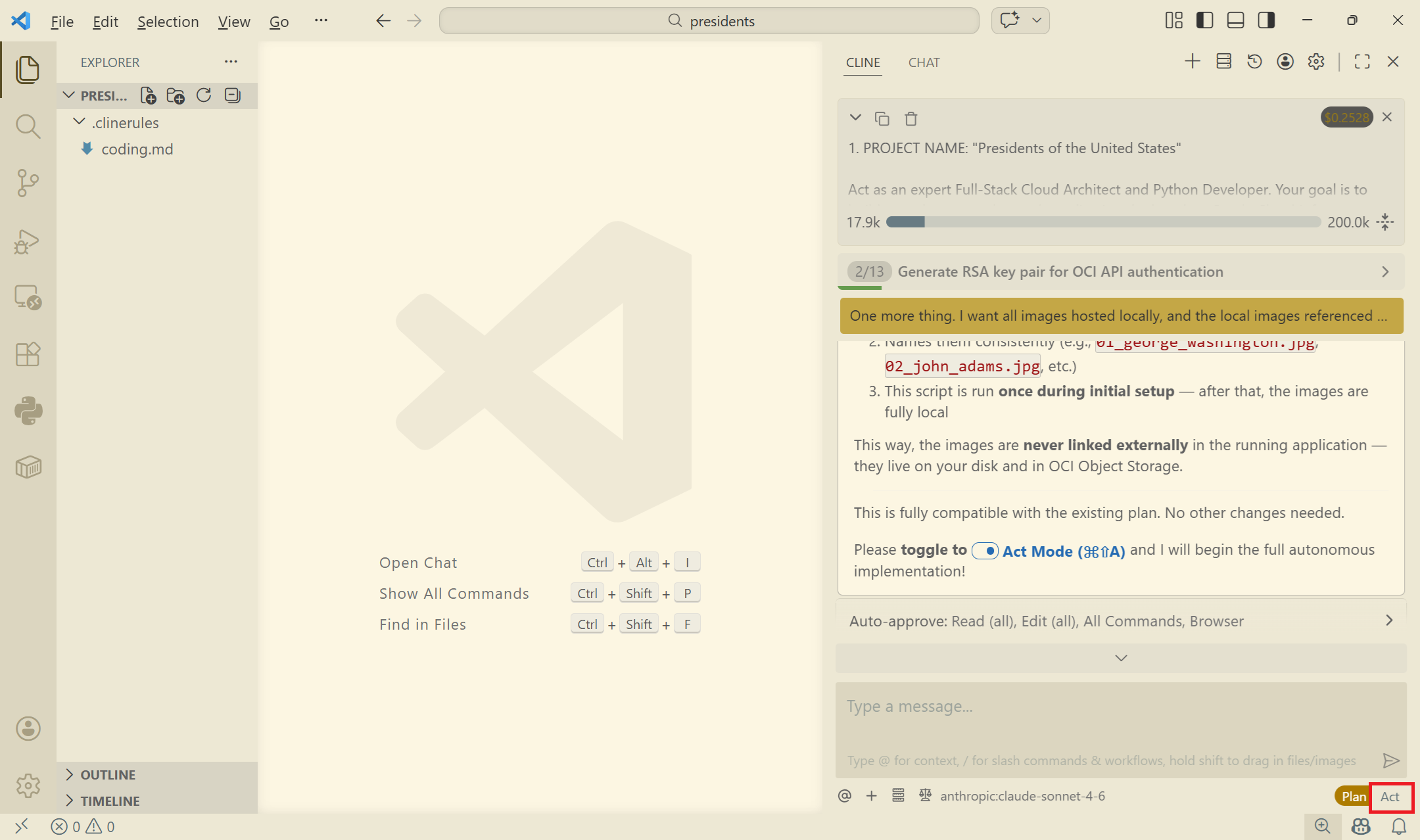Open the Python sidebar panel
Viewport: 1420px width, 840px height.
[28, 411]
